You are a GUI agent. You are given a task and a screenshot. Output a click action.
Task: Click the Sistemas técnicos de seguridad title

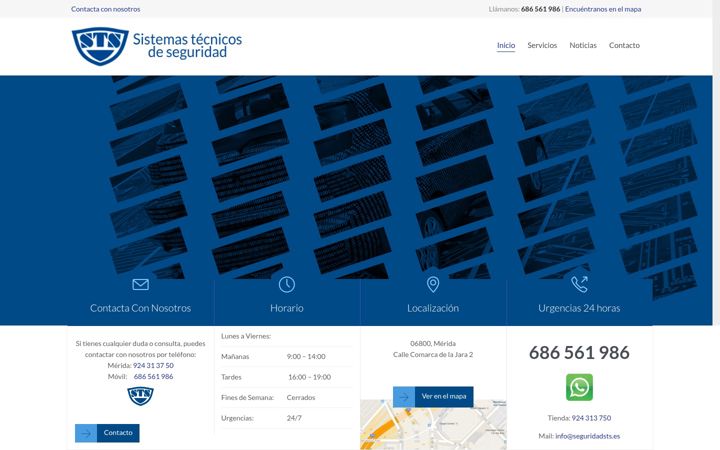[187, 45]
